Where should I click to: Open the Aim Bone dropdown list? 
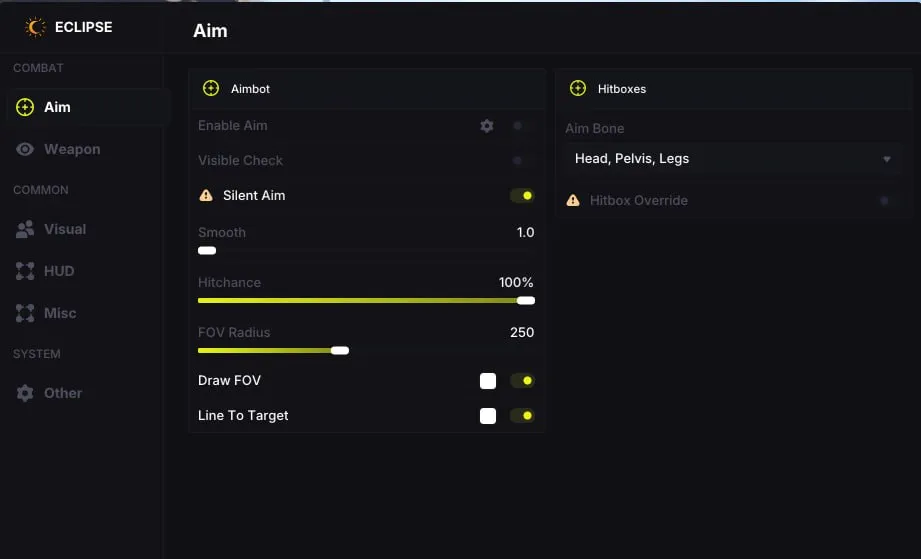point(732,159)
